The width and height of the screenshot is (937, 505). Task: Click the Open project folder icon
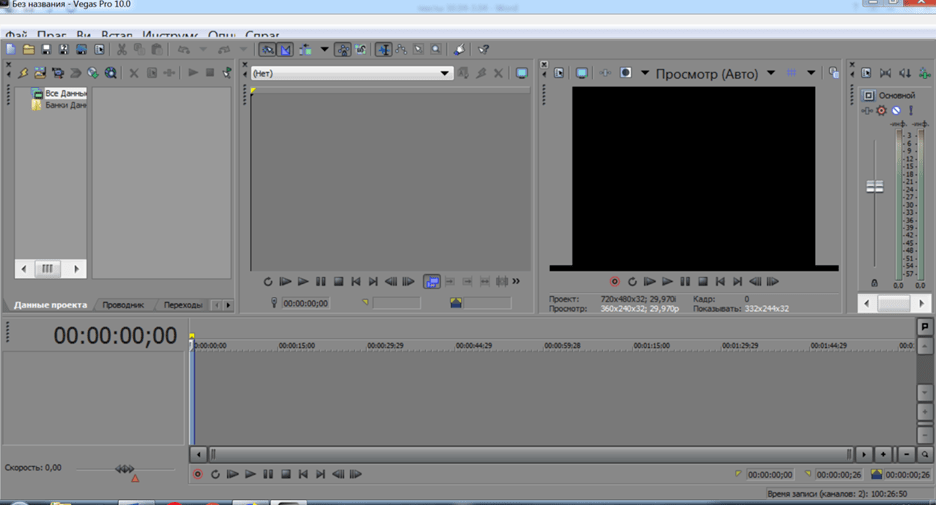pos(29,49)
